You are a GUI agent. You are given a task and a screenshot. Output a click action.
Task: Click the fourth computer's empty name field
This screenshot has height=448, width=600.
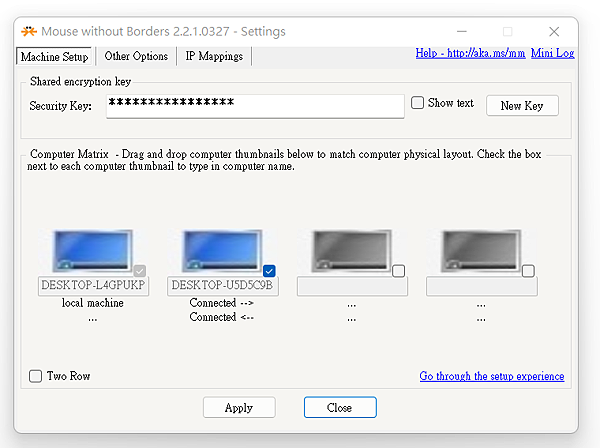482,286
